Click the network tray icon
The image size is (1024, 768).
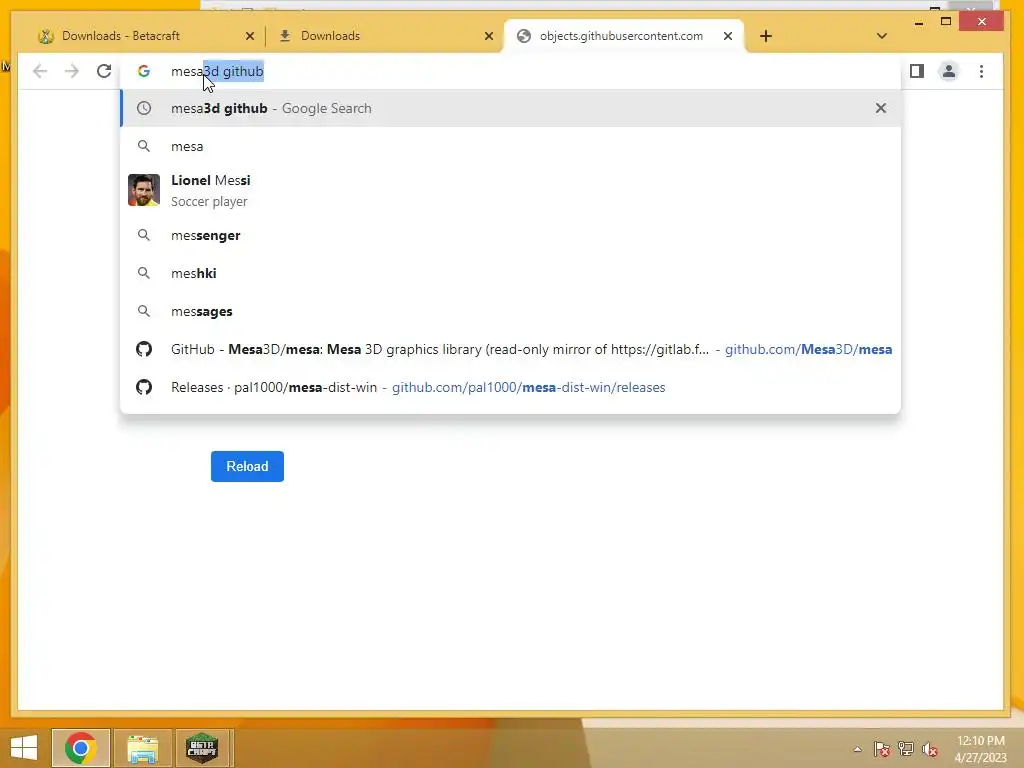tap(906, 749)
